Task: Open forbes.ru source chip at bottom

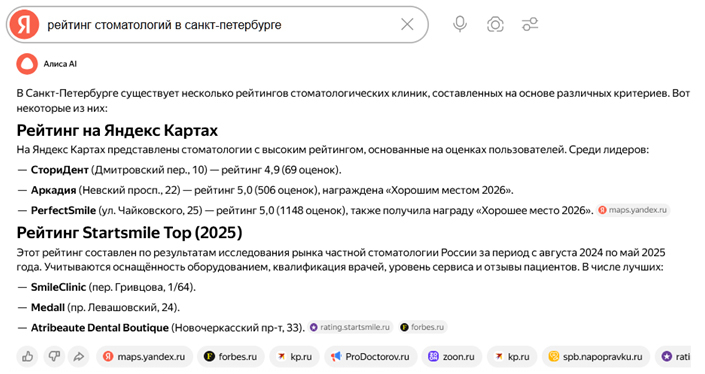Action: click(231, 356)
